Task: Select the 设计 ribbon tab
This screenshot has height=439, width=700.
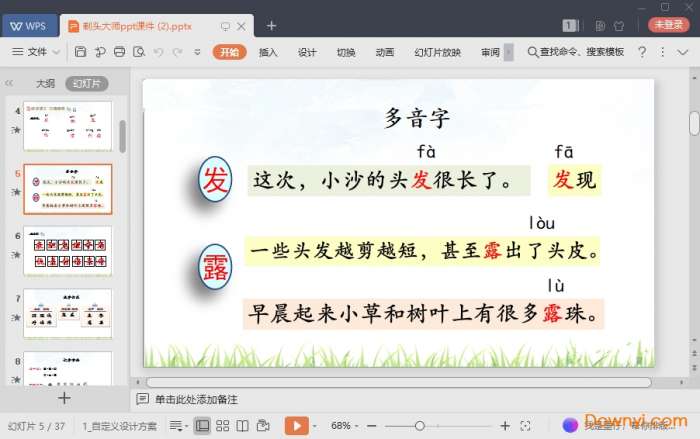Action: [307, 52]
